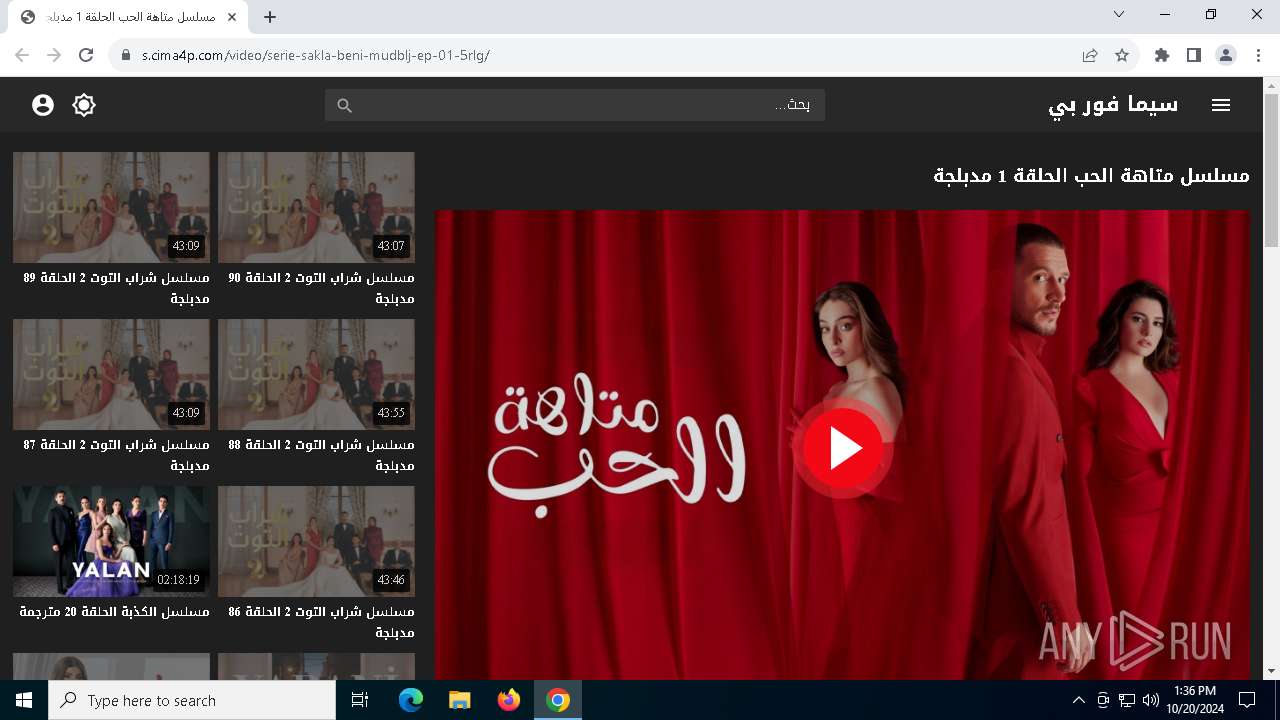Image resolution: width=1280 pixels, height=720 pixels.
Task: Click the Chrome taskbar icon
Action: (x=558, y=700)
